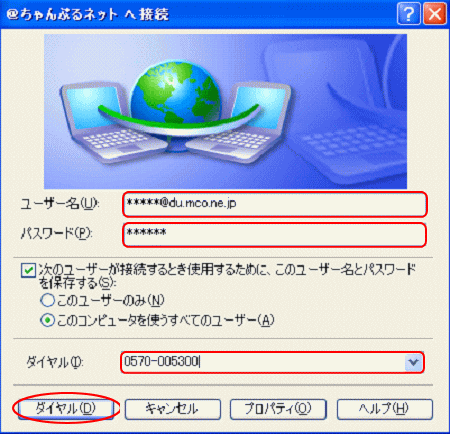The height and width of the screenshot is (434, 450).
Task: Open connection settings via プロパティ(O) button
Action: (x=278, y=409)
